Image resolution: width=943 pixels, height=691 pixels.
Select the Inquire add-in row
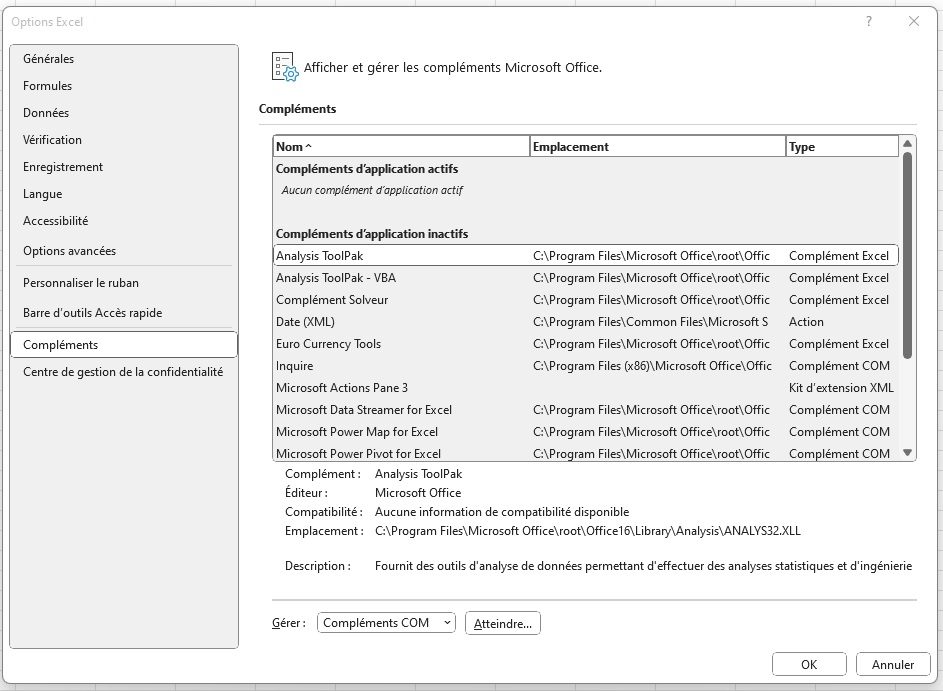[x=586, y=366]
